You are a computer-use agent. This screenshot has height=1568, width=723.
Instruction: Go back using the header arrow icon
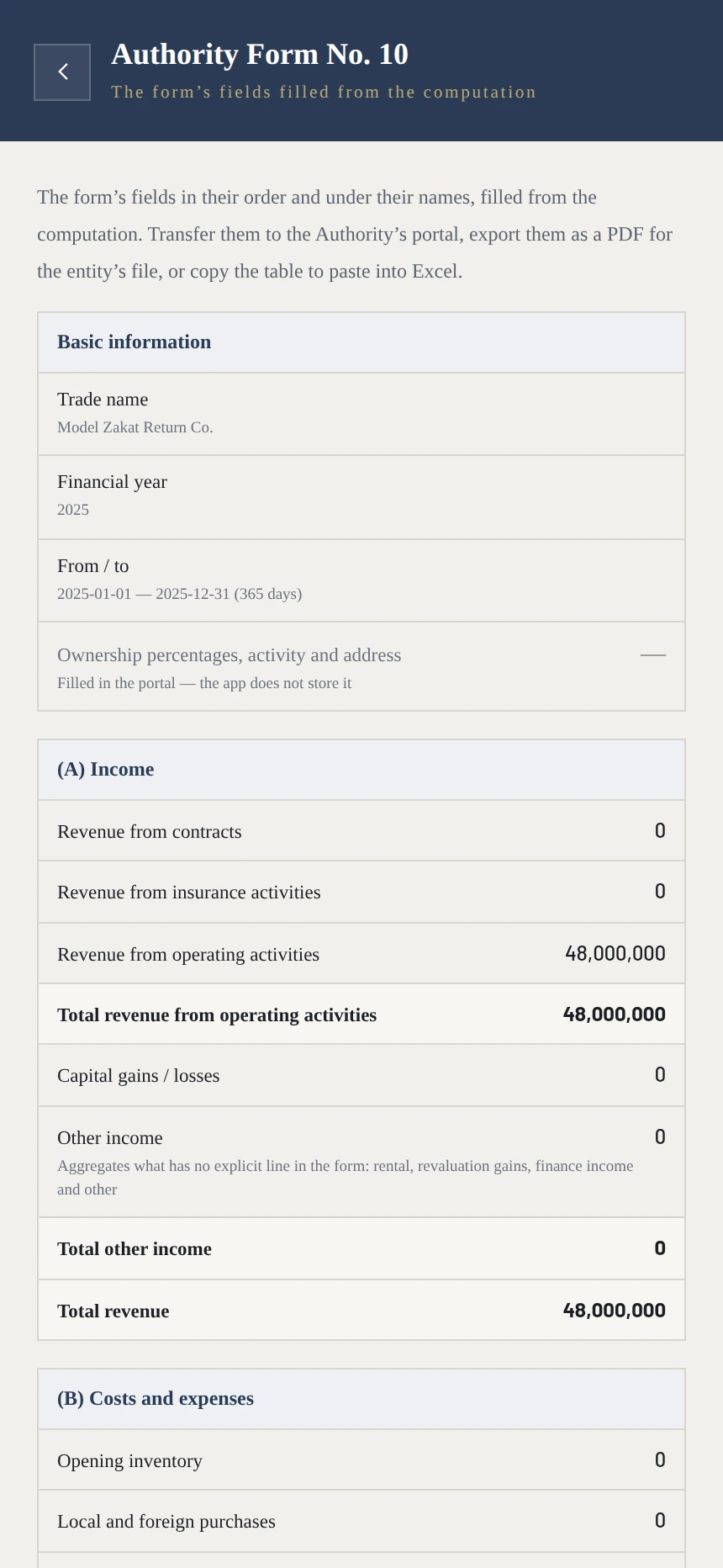coord(62,72)
